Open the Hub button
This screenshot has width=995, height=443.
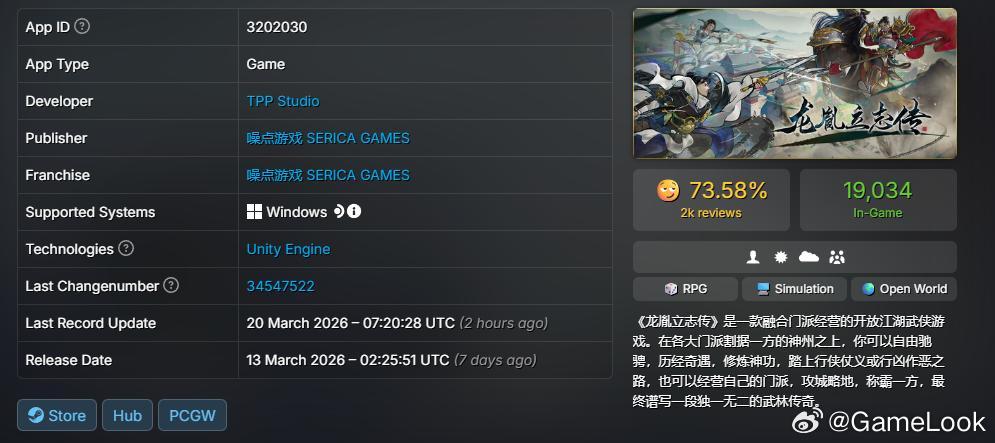click(x=127, y=415)
